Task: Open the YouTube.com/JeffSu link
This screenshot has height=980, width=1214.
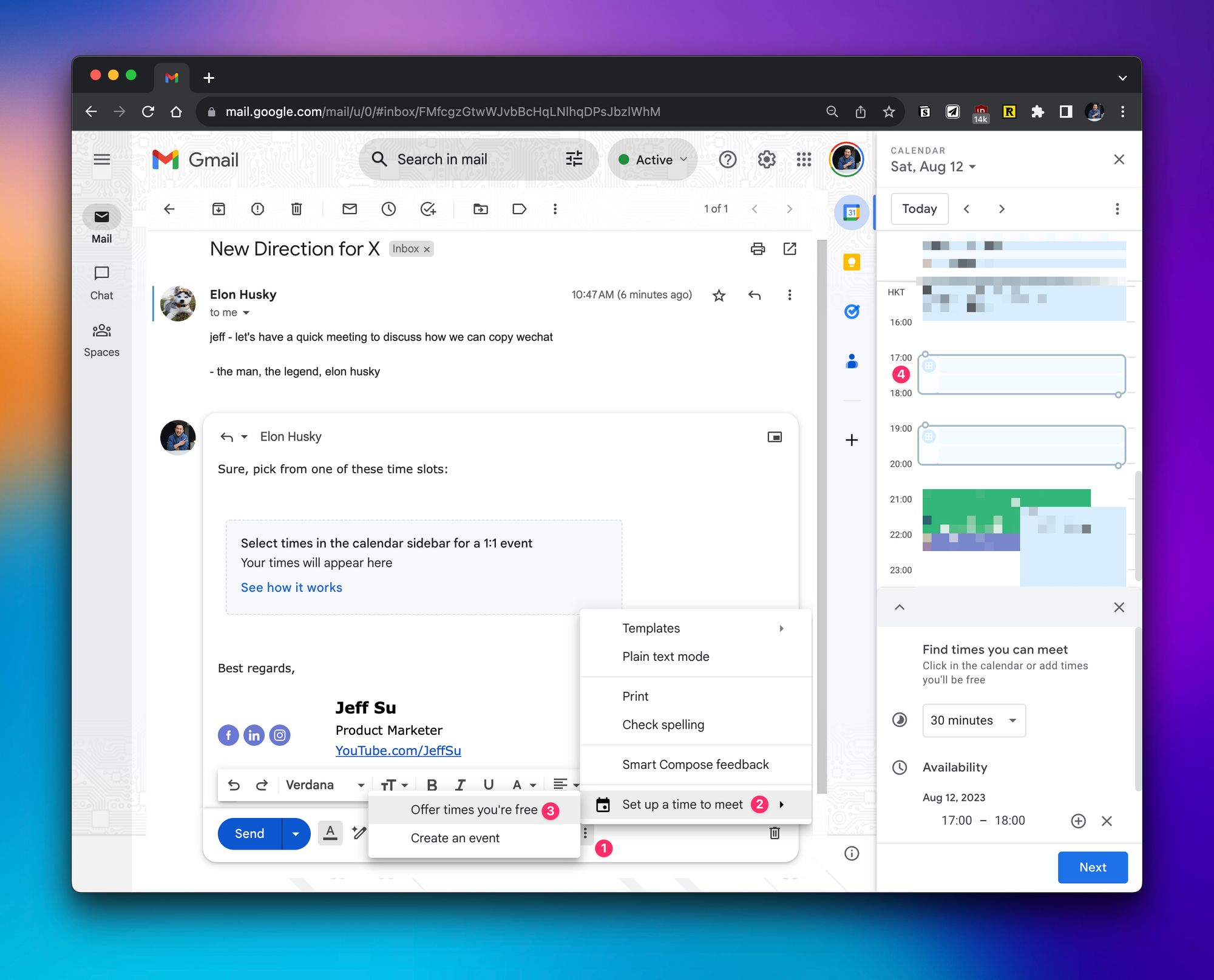Action: tap(398, 751)
